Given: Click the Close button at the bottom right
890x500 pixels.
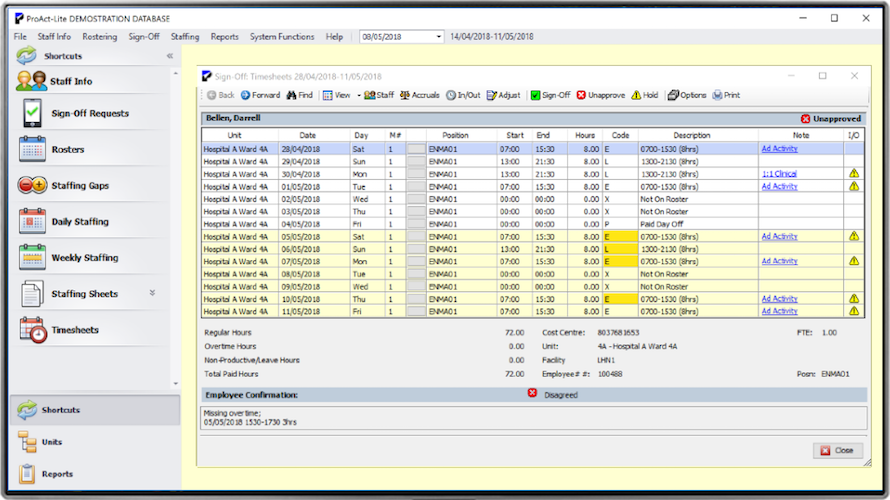Looking at the screenshot, I should [837, 450].
